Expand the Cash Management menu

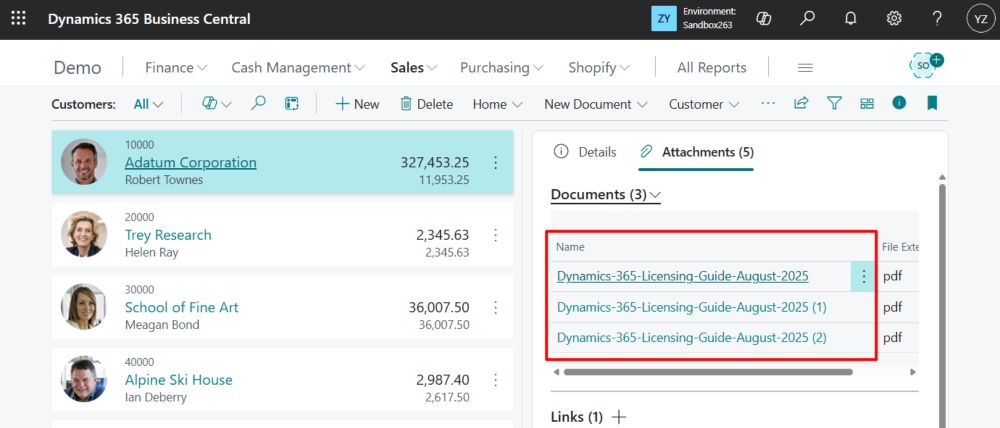click(298, 68)
